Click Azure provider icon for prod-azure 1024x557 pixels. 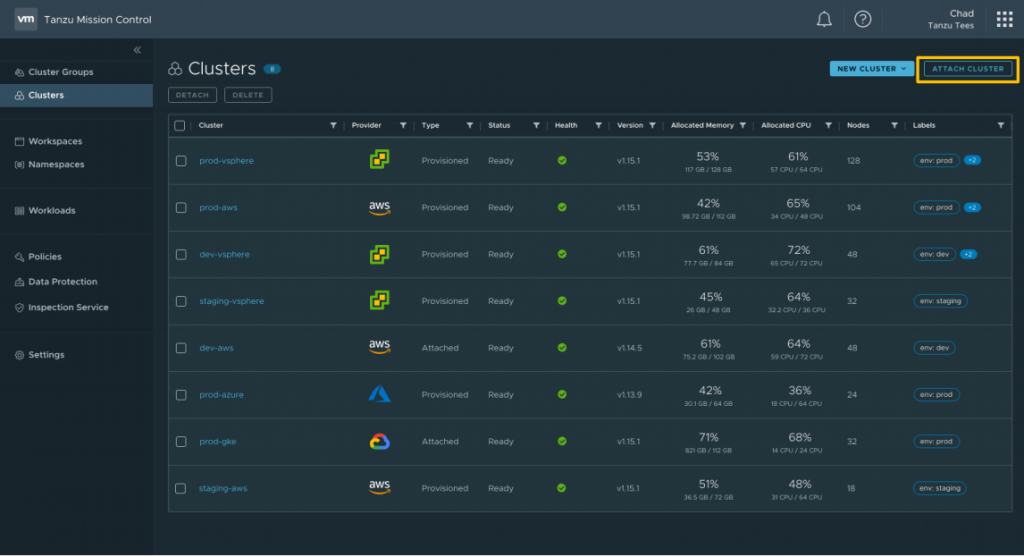click(379, 394)
